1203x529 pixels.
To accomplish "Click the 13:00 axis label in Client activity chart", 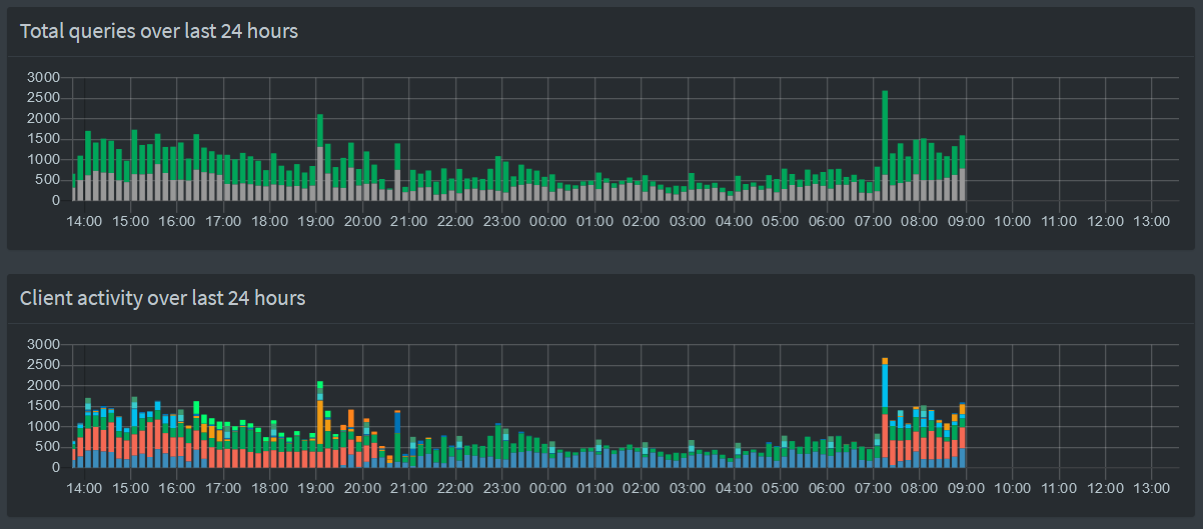I will [1151, 488].
